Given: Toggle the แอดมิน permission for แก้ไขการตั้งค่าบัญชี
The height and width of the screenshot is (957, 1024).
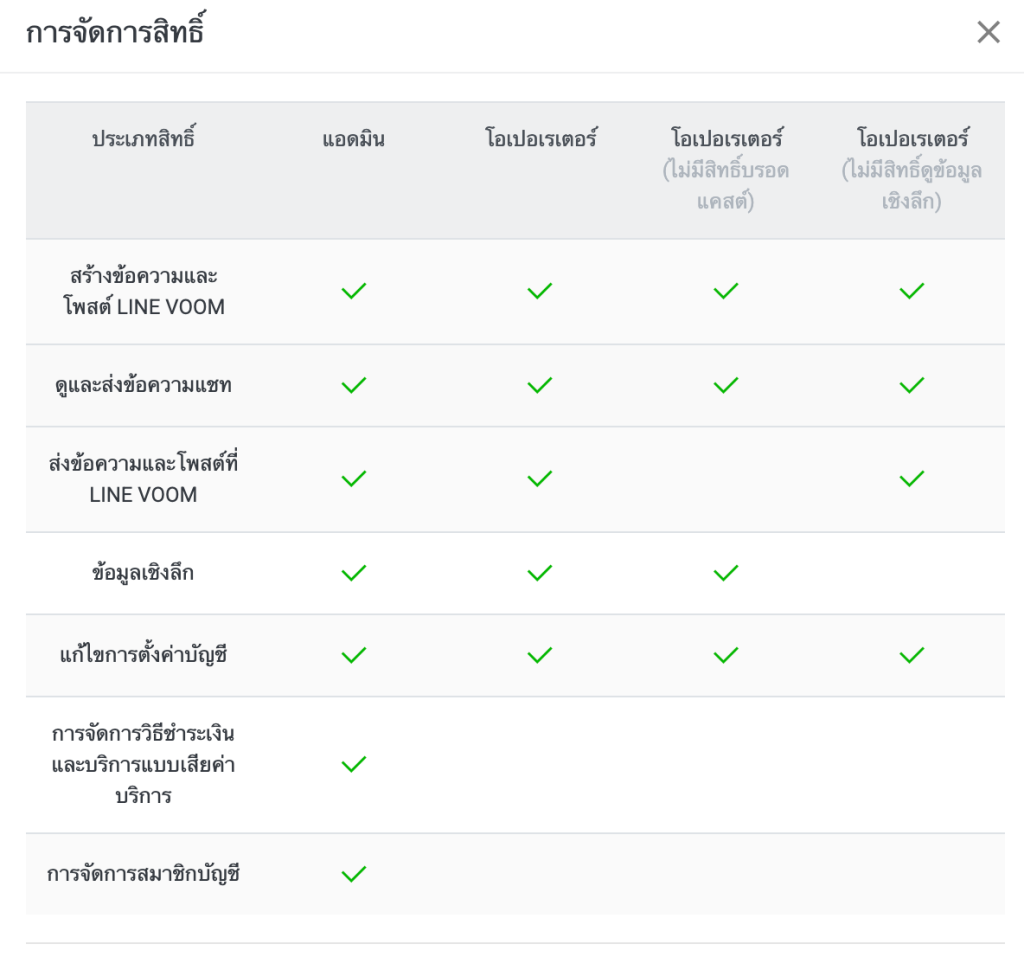Looking at the screenshot, I should coord(353,655).
